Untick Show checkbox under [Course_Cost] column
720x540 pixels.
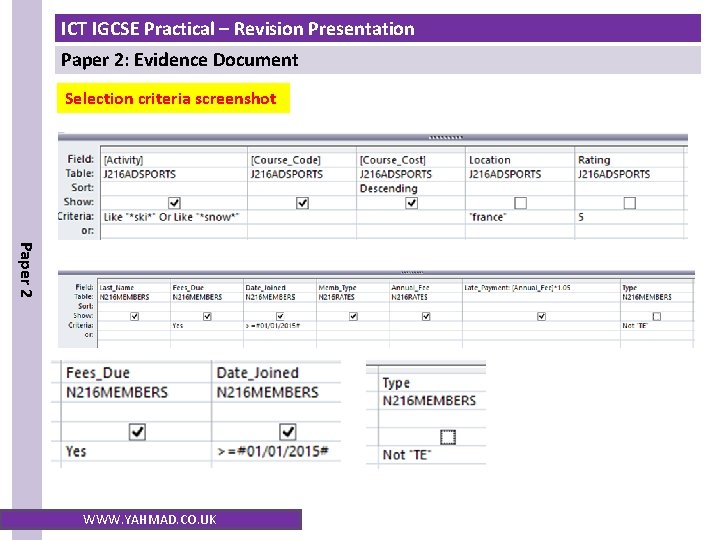pos(412,202)
